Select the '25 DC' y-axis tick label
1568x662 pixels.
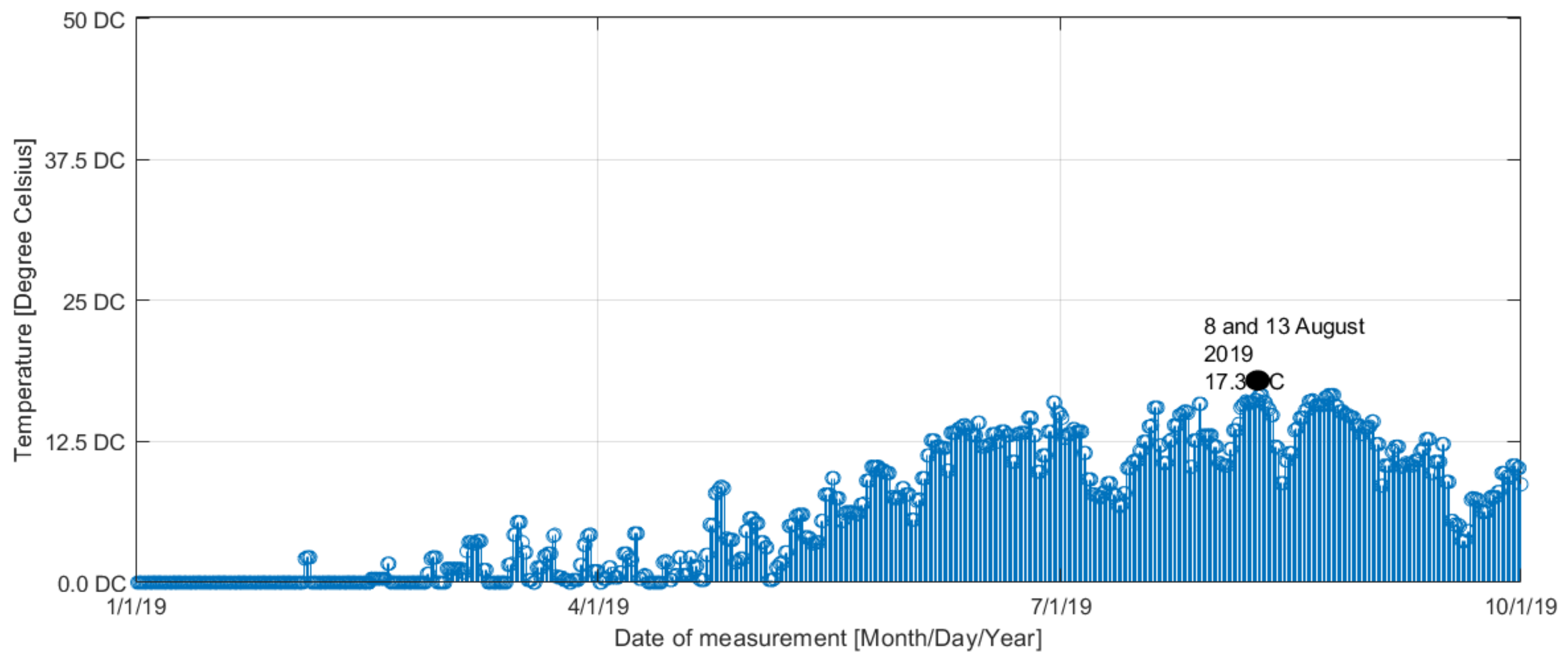coord(93,301)
